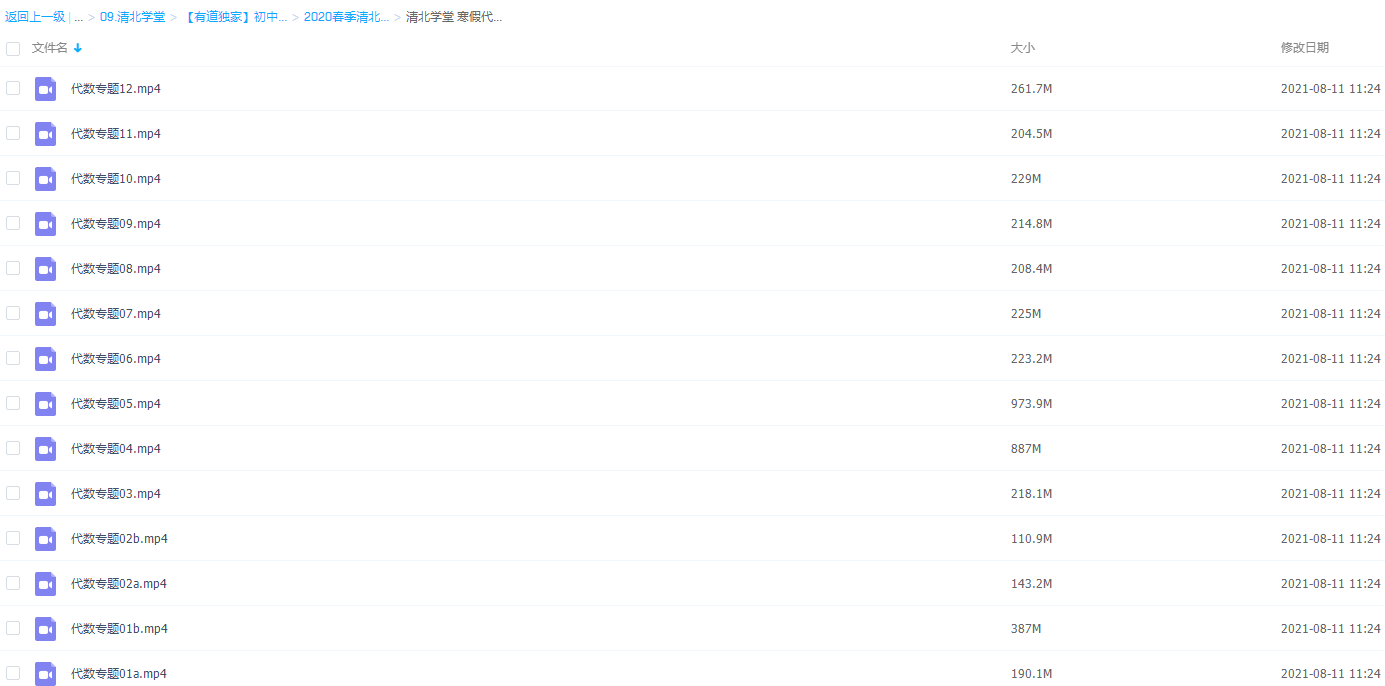Open the file 代数专题09.mp4
The image size is (1385, 686).
click(x=115, y=224)
